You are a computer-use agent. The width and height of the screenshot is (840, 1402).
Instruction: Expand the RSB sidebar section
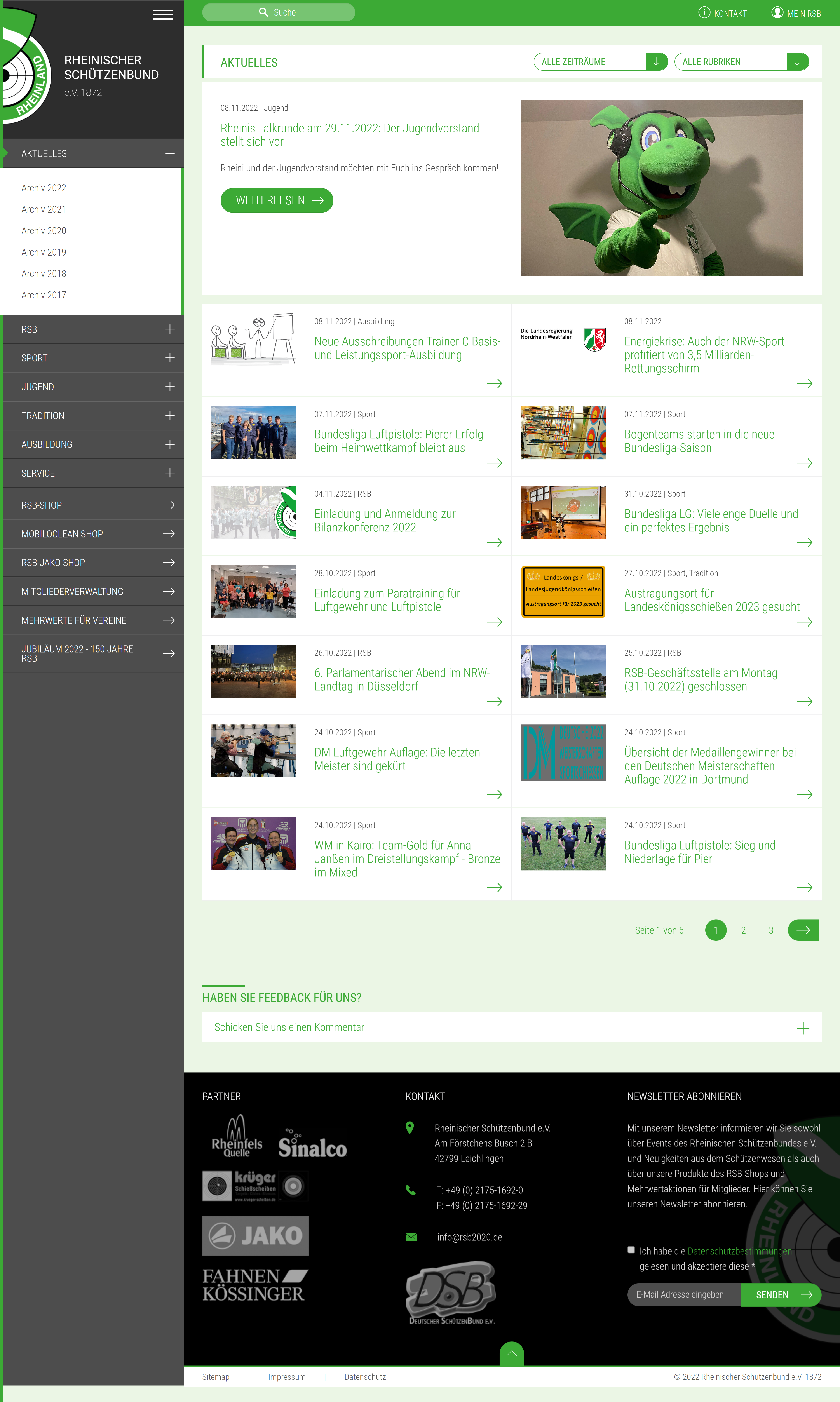click(170, 329)
